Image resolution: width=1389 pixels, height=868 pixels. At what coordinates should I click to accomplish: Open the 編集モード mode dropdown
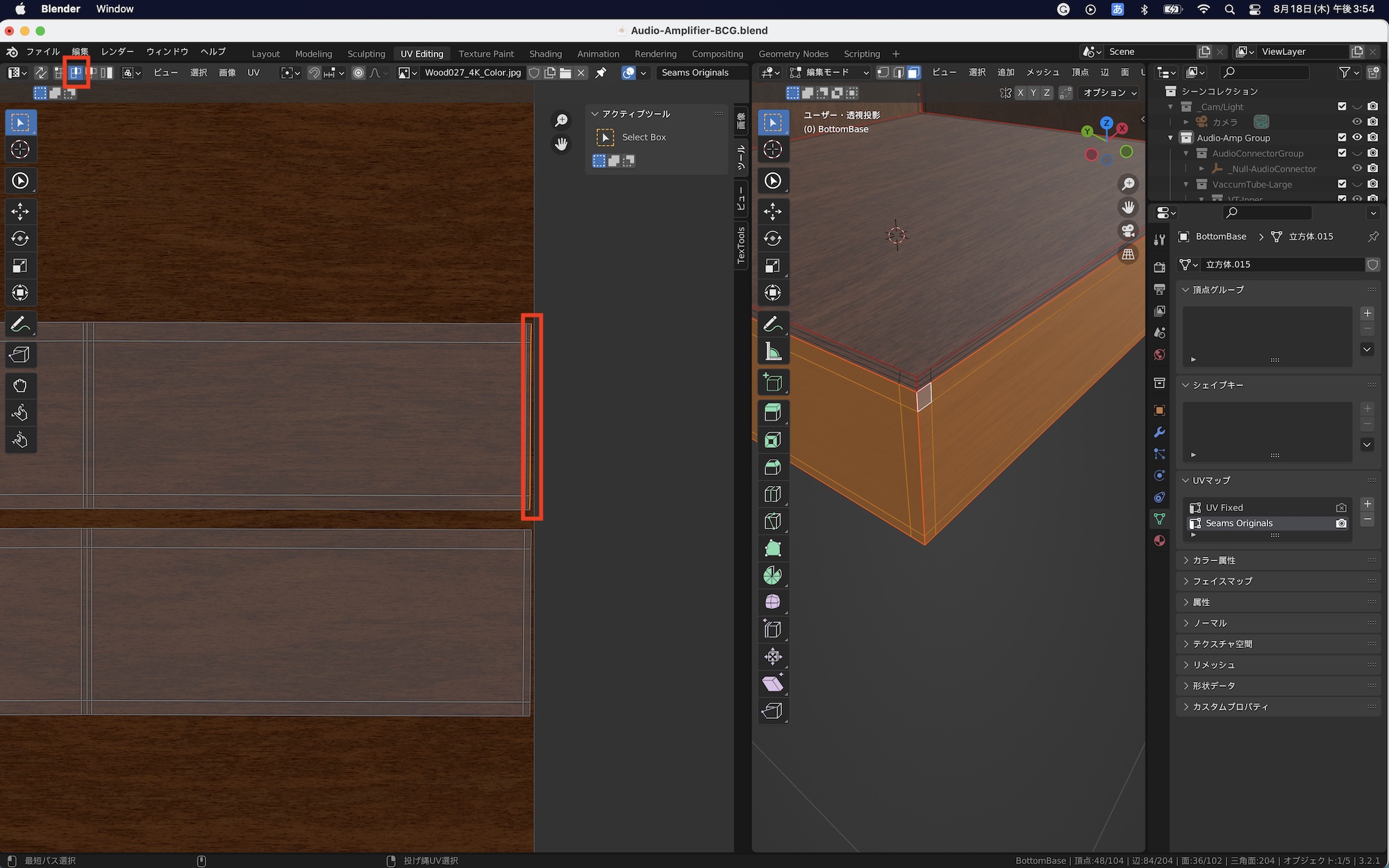pyautogui.click(x=830, y=72)
